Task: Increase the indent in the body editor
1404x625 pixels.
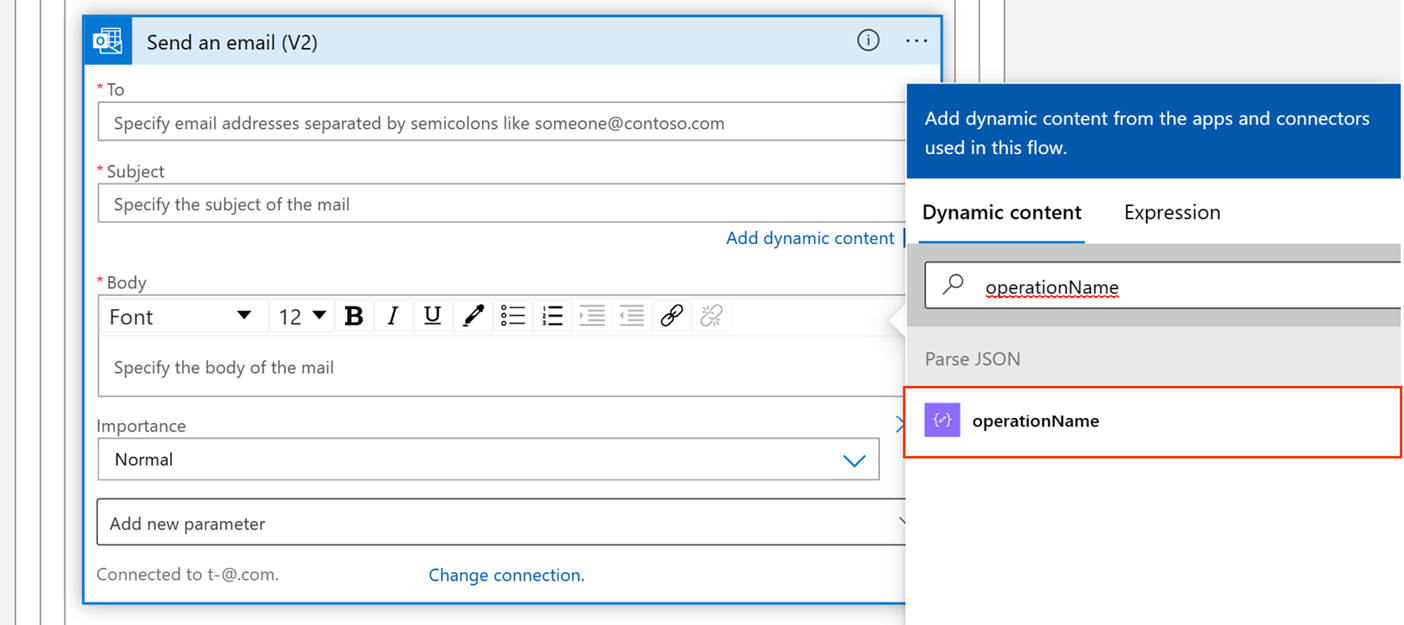Action: [x=592, y=316]
